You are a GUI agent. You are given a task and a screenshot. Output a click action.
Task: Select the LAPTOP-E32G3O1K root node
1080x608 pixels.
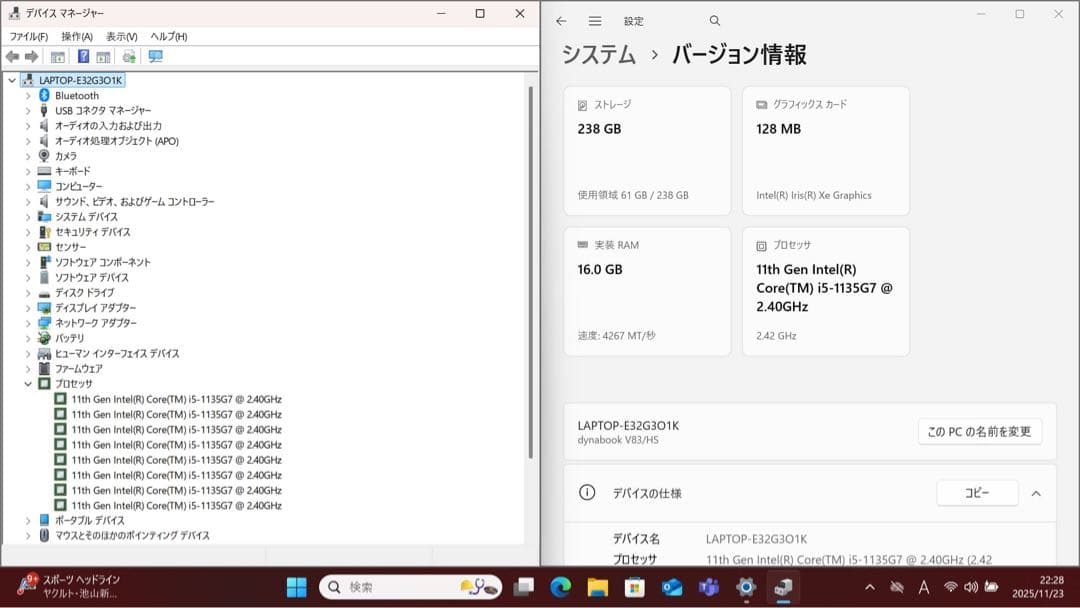pyautogui.click(x=76, y=79)
